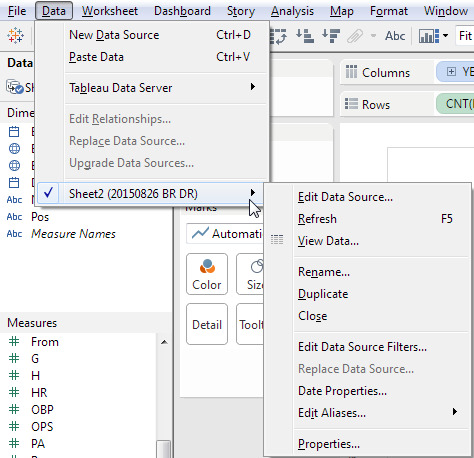Expand the Sheet2 data source submenu arrow
Image resolution: width=474 pixels, height=458 pixels.
pyautogui.click(x=253, y=193)
